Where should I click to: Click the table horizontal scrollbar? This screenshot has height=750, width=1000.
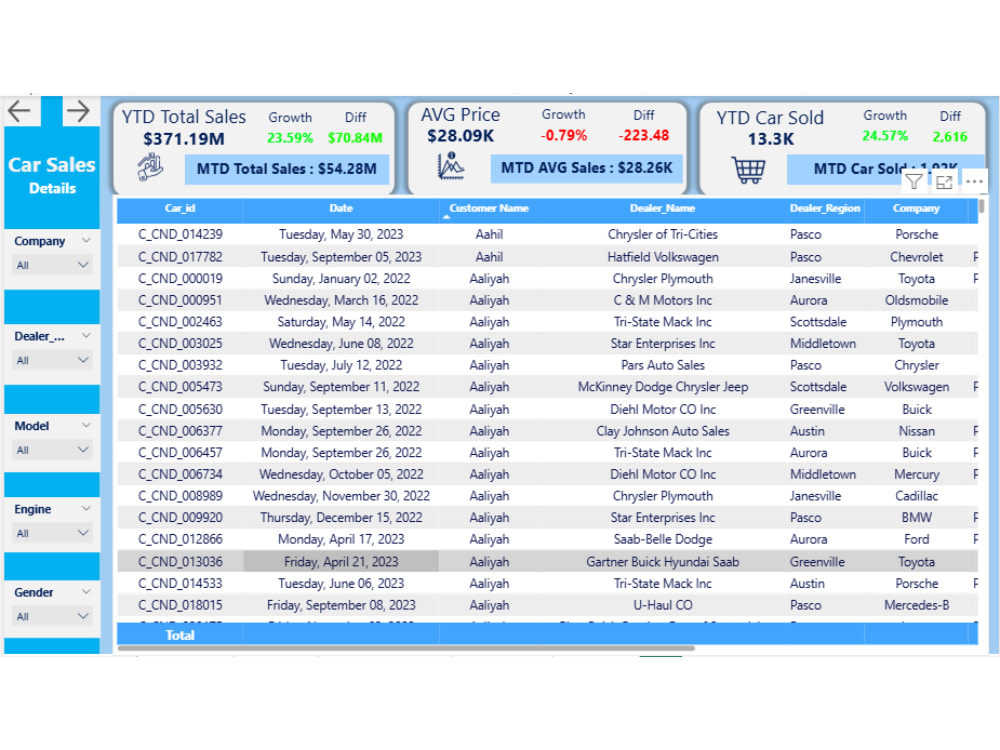pyautogui.click(x=406, y=648)
